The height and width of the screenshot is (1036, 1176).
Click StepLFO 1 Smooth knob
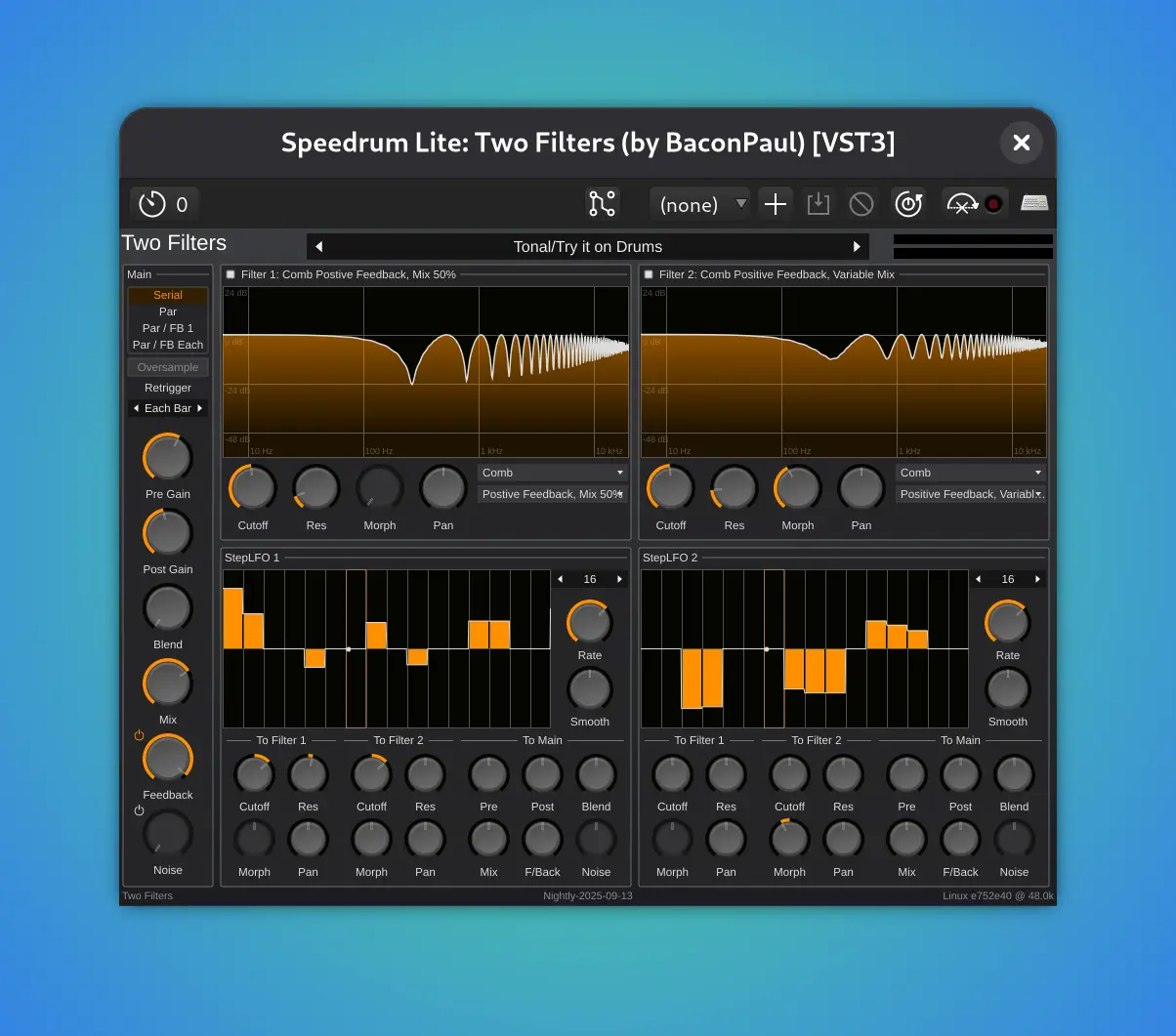point(590,688)
